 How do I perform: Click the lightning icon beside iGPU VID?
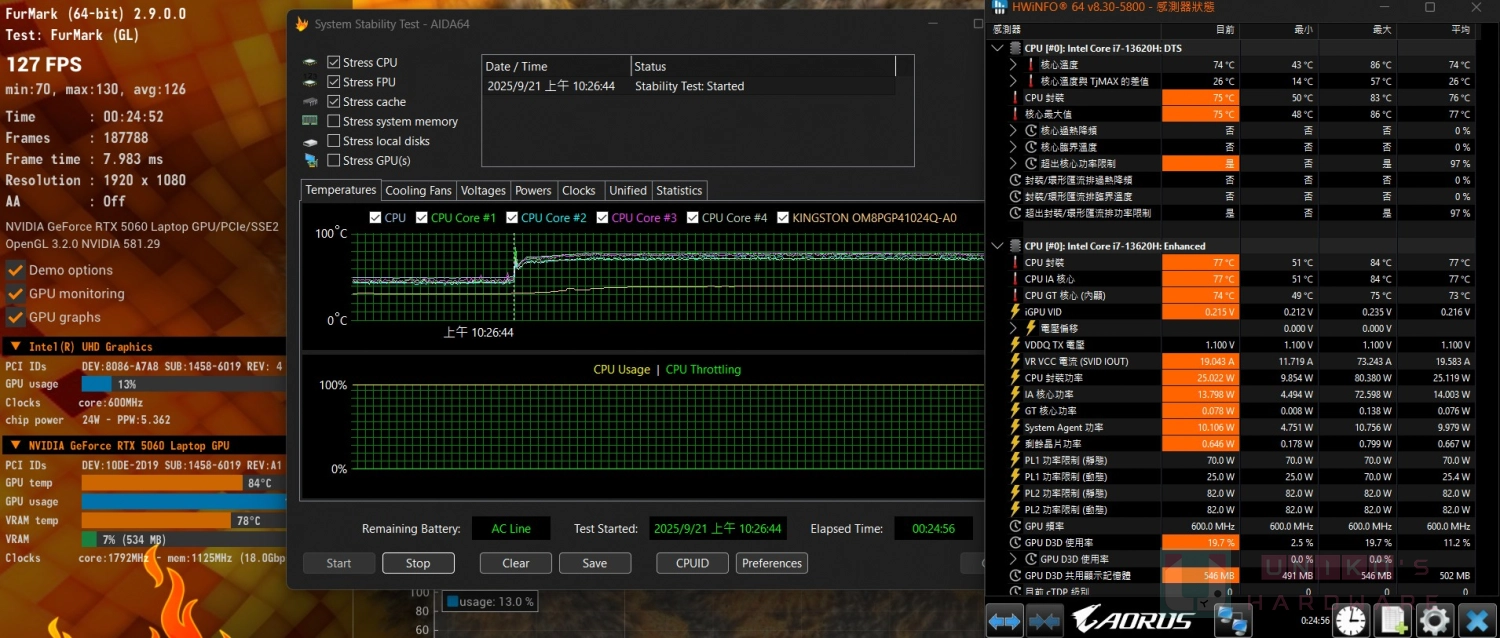click(x=1015, y=312)
